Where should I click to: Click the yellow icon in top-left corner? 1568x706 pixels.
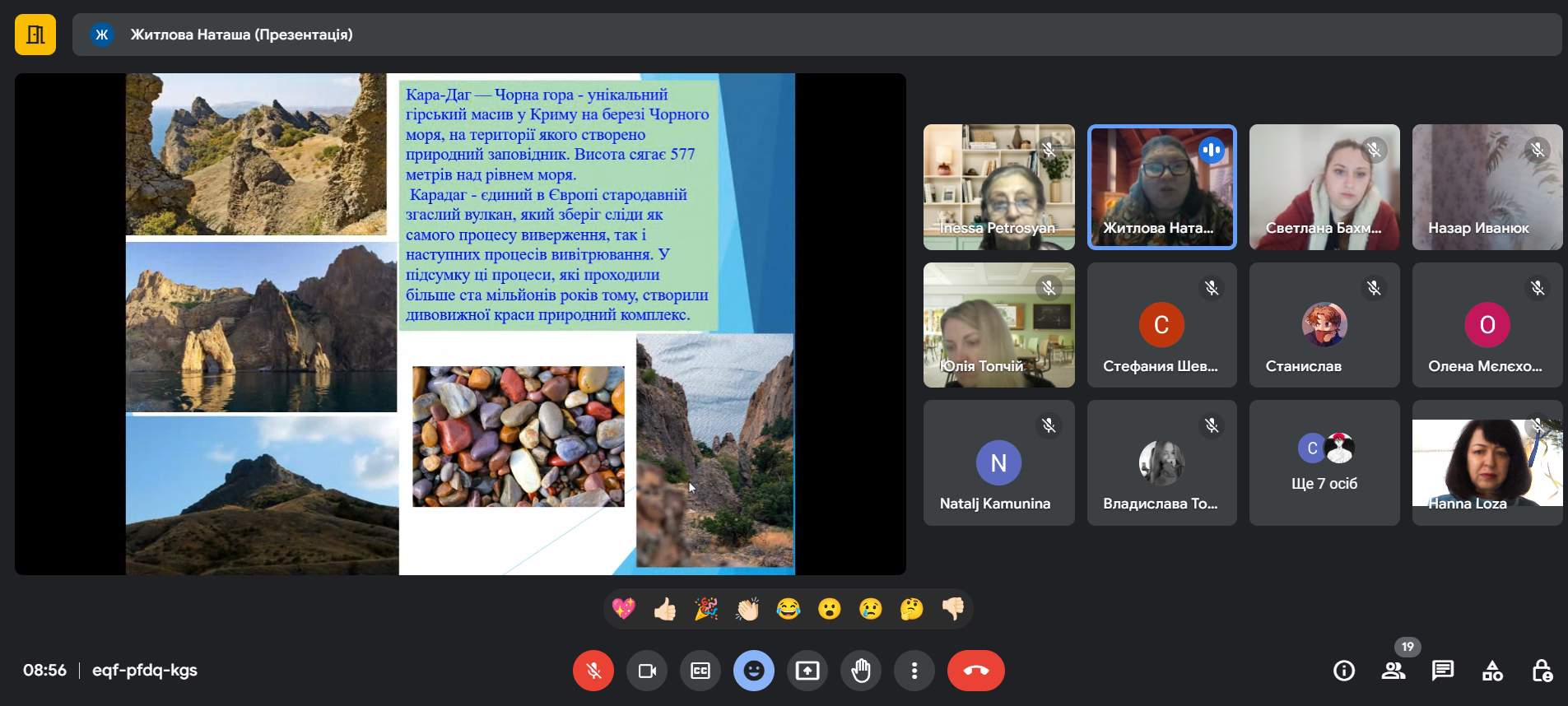pos(35,35)
